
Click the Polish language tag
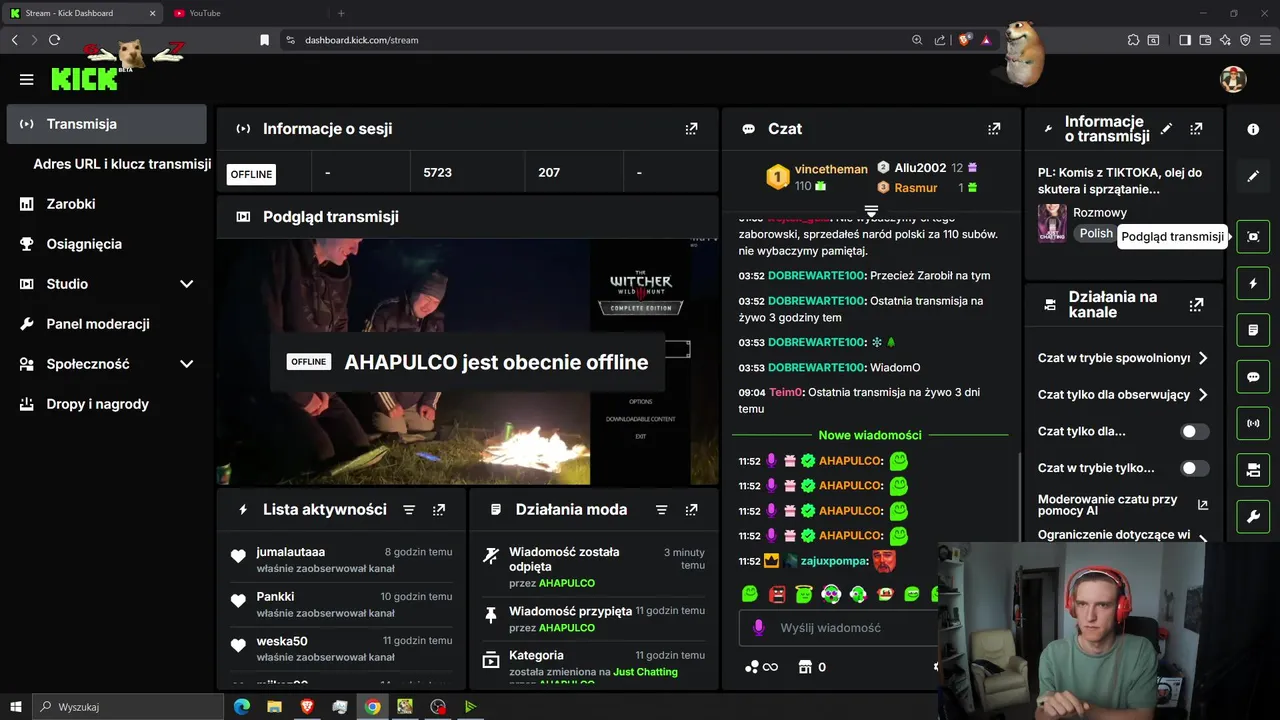(1096, 233)
